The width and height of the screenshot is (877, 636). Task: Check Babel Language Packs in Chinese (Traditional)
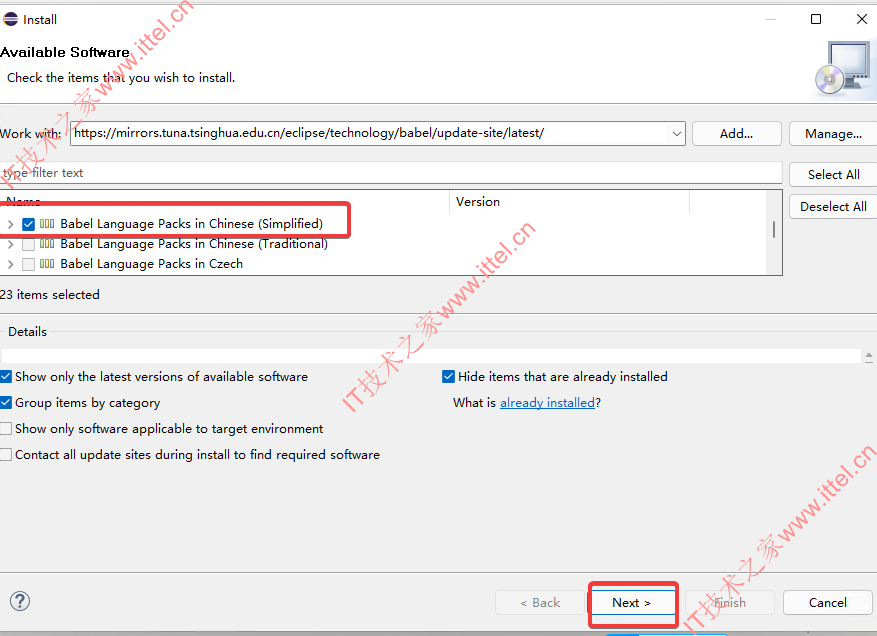tap(29, 244)
